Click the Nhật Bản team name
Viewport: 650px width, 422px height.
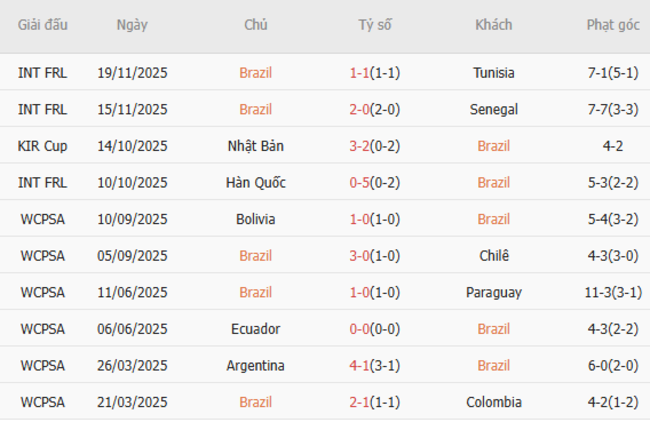[255, 146]
